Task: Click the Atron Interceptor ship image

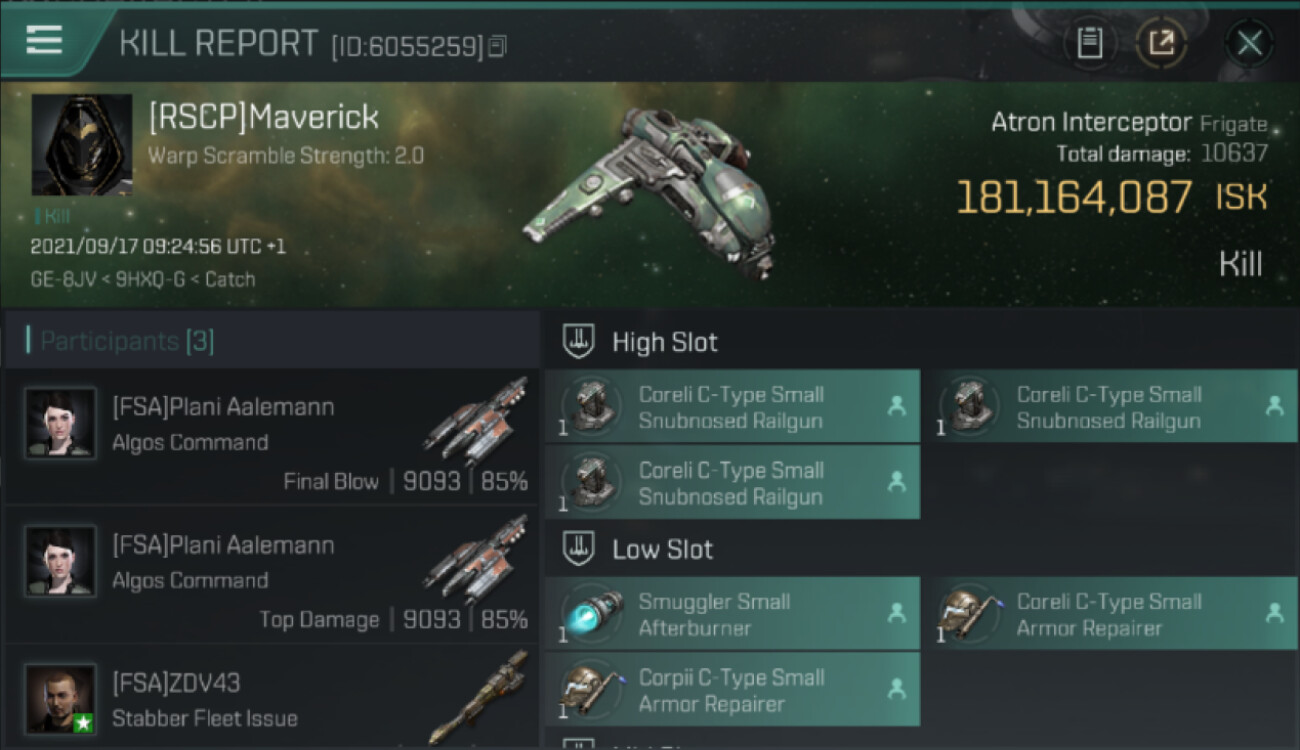Action: pos(652,190)
